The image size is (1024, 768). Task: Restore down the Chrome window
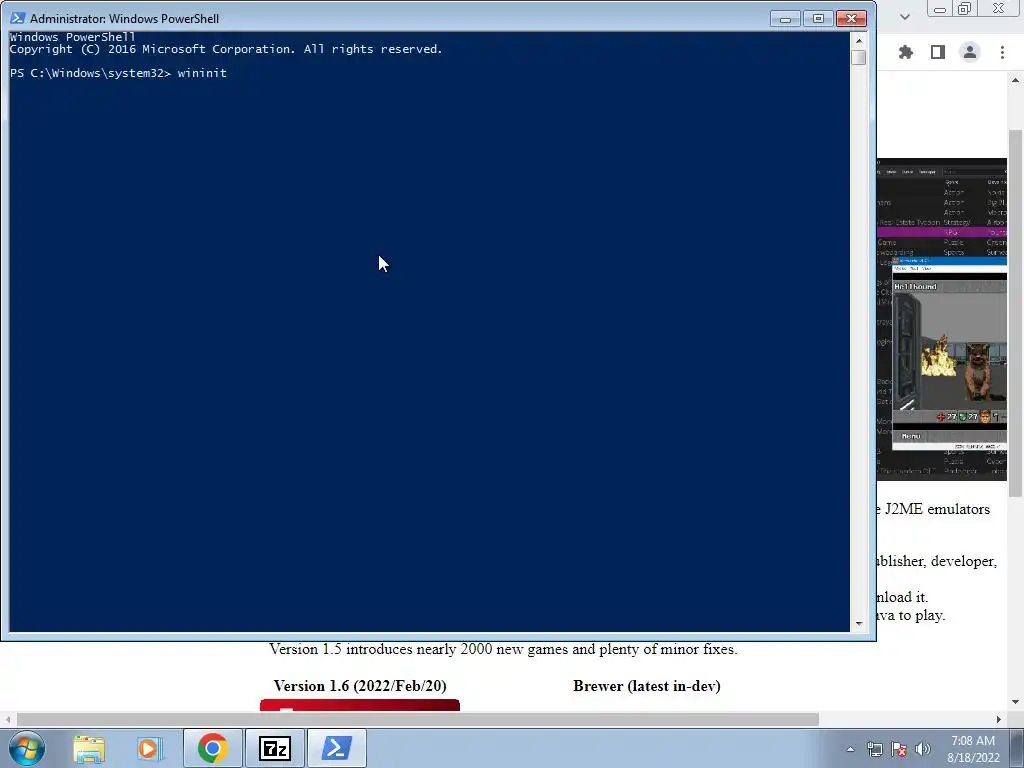(965, 9)
